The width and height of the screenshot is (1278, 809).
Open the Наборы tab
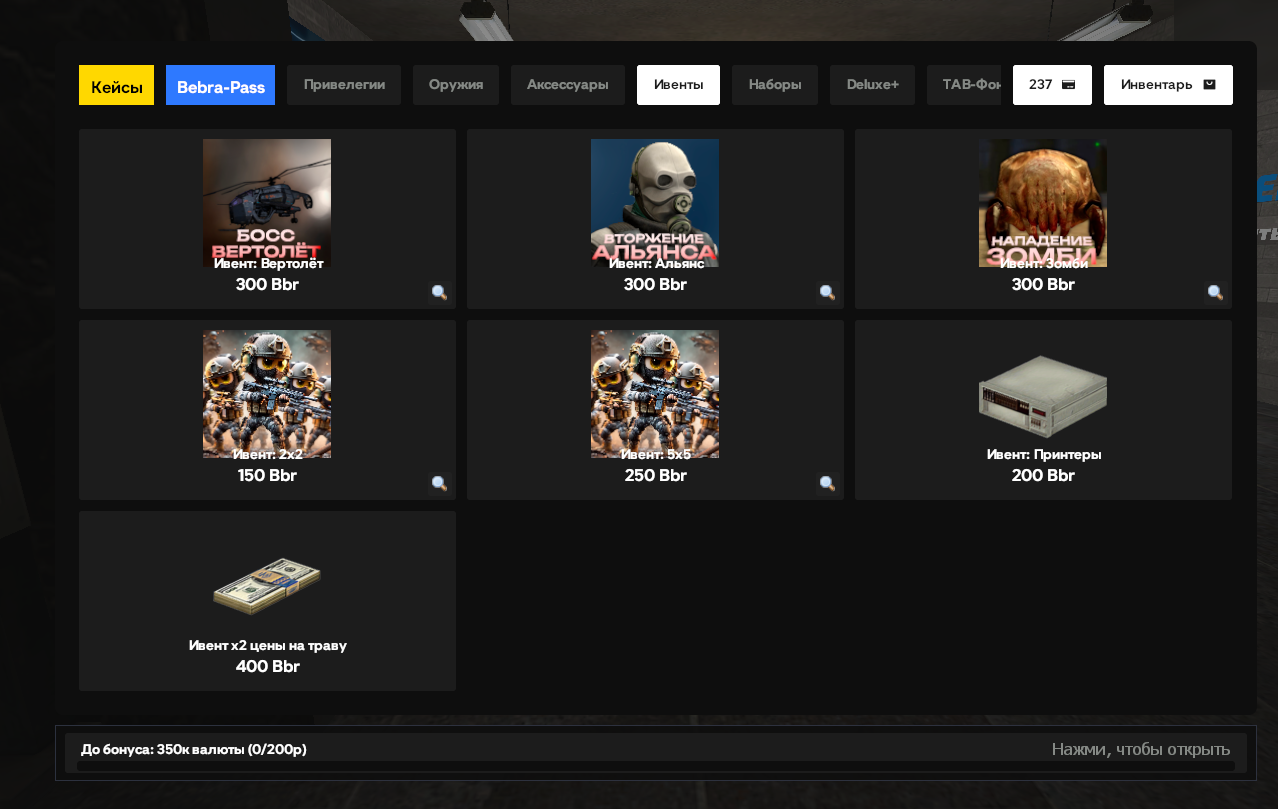(775, 85)
